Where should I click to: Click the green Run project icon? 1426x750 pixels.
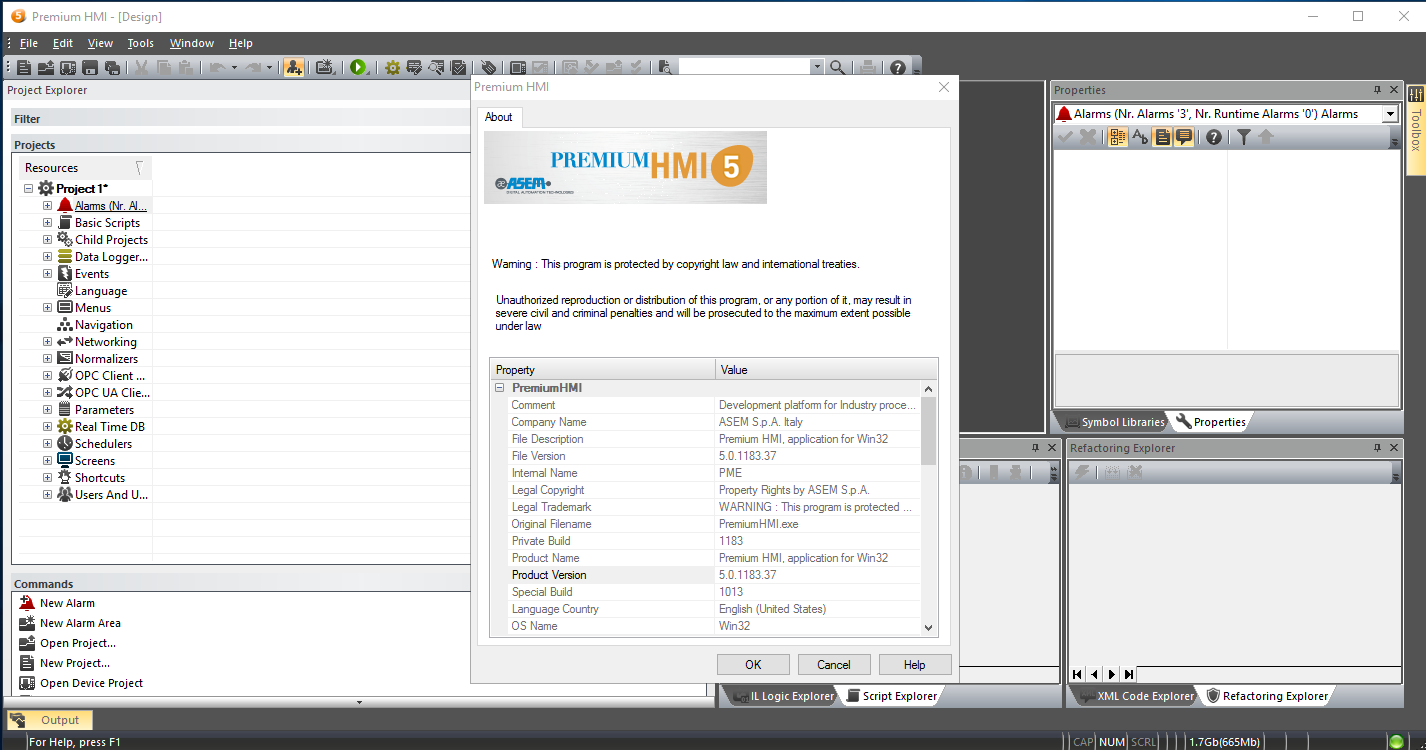pos(358,67)
